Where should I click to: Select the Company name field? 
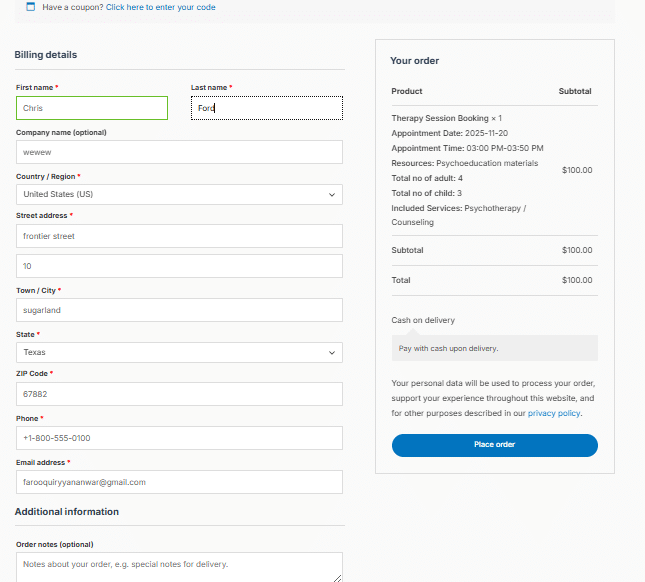coord(179,152)
